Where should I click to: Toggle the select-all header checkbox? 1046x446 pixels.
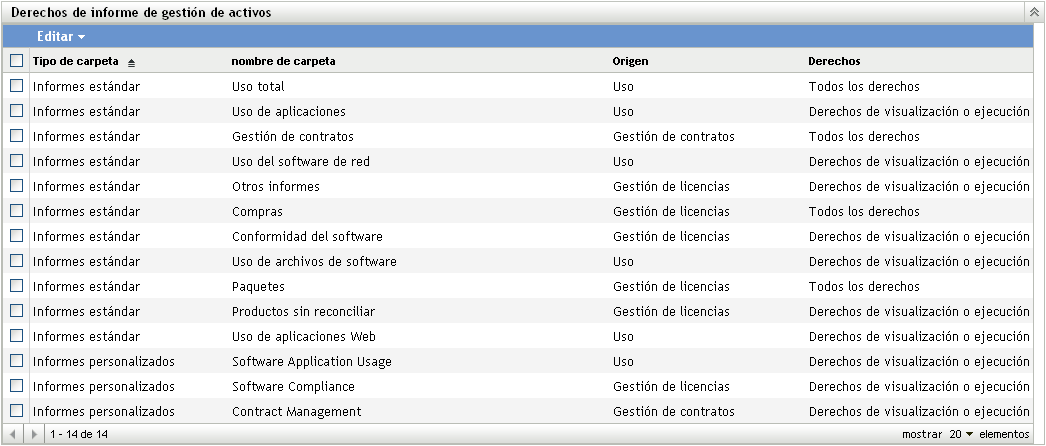click(x=16, y=61)
